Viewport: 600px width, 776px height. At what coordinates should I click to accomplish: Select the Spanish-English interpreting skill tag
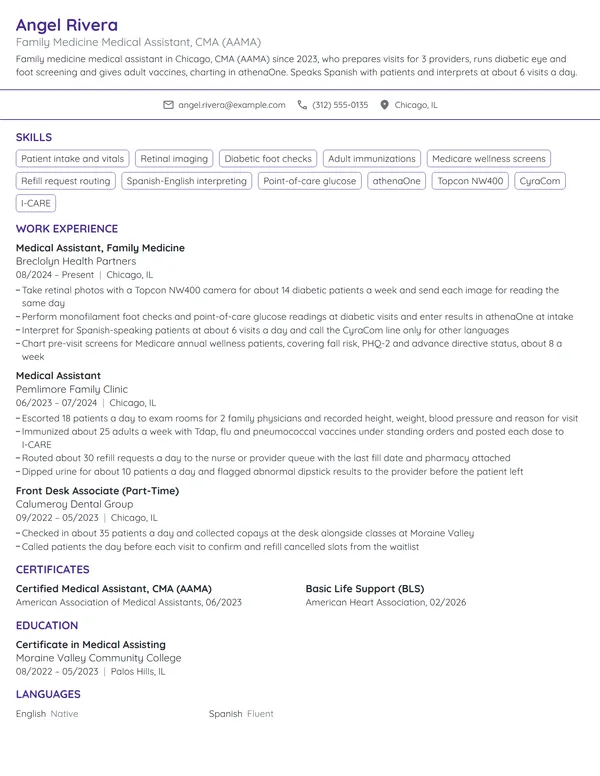[187, 181]
